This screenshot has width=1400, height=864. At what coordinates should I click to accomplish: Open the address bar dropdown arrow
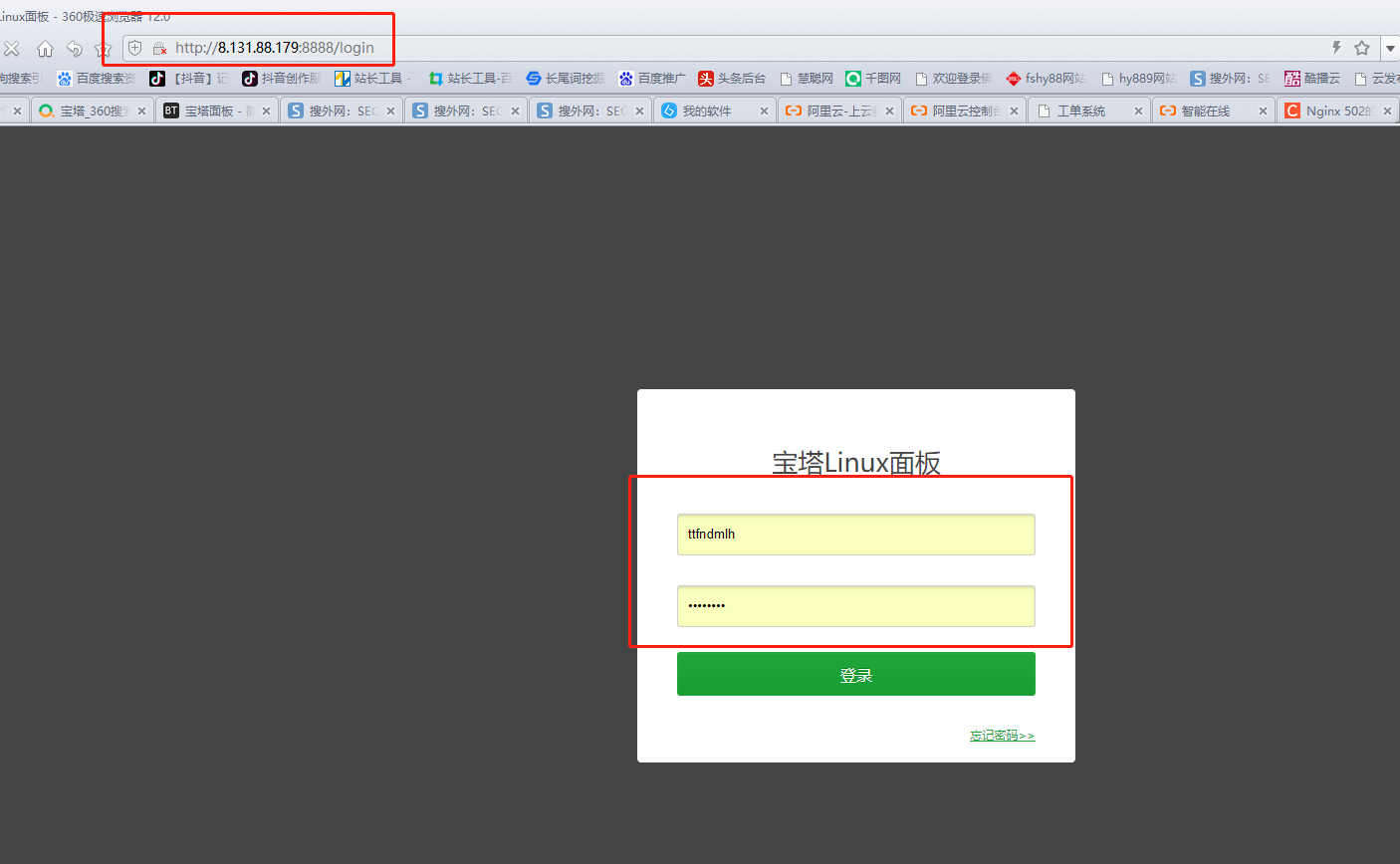[1390, 48]
